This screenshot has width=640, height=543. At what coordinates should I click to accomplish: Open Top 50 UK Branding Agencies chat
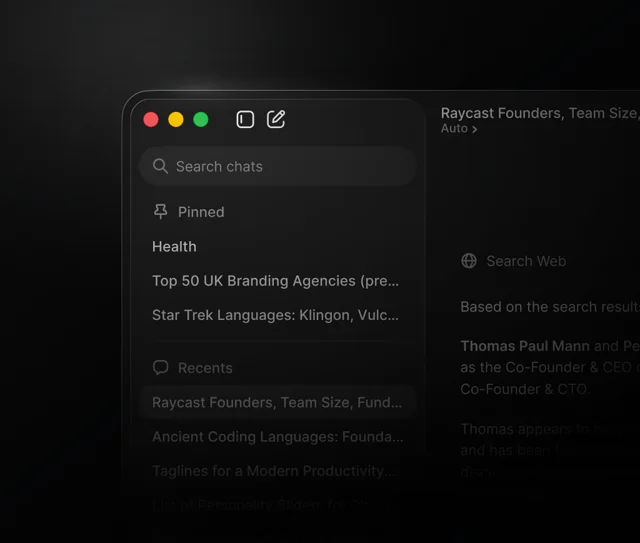coord(276,281)
